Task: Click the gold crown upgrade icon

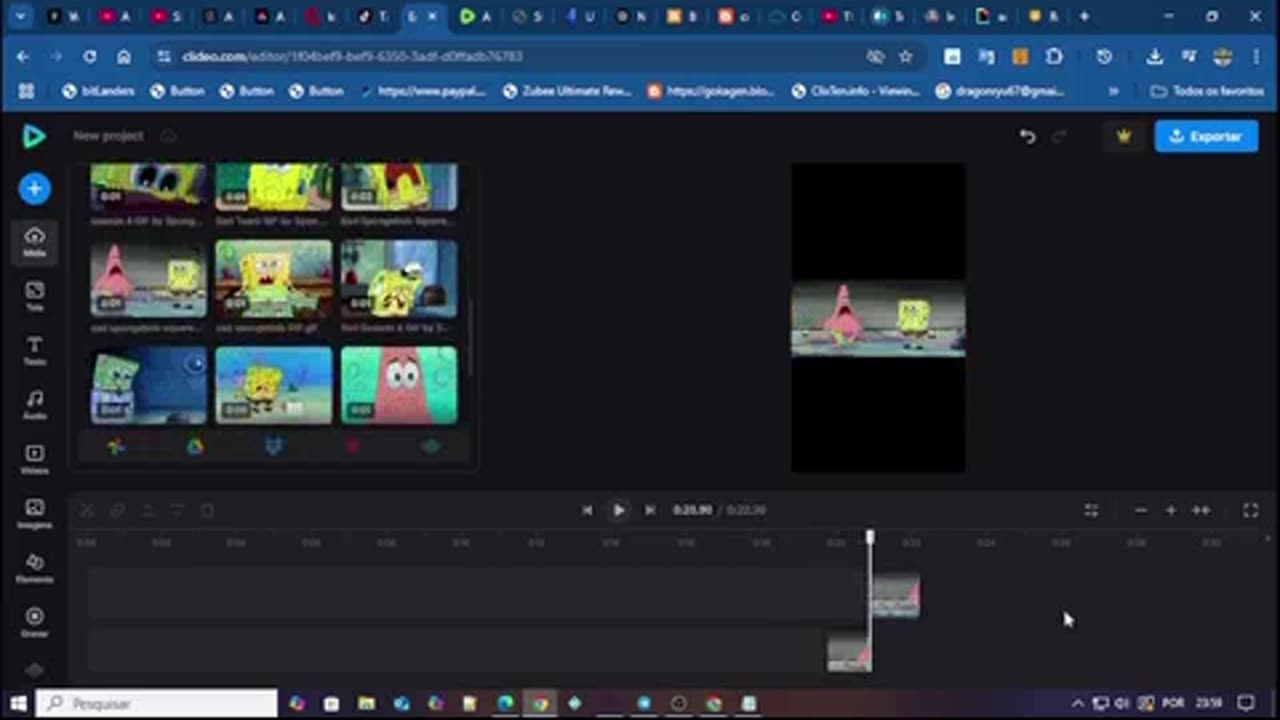Action: pos(1124,136)
